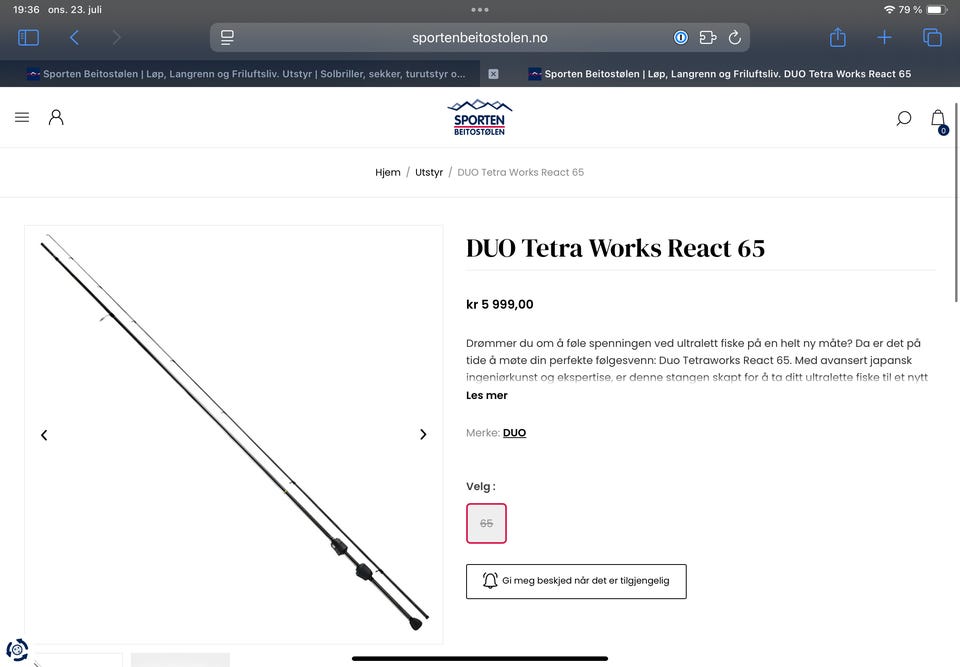Go forward in browser history
The width and height of the screenshot is (960, 667).
(x=116, y=38)
